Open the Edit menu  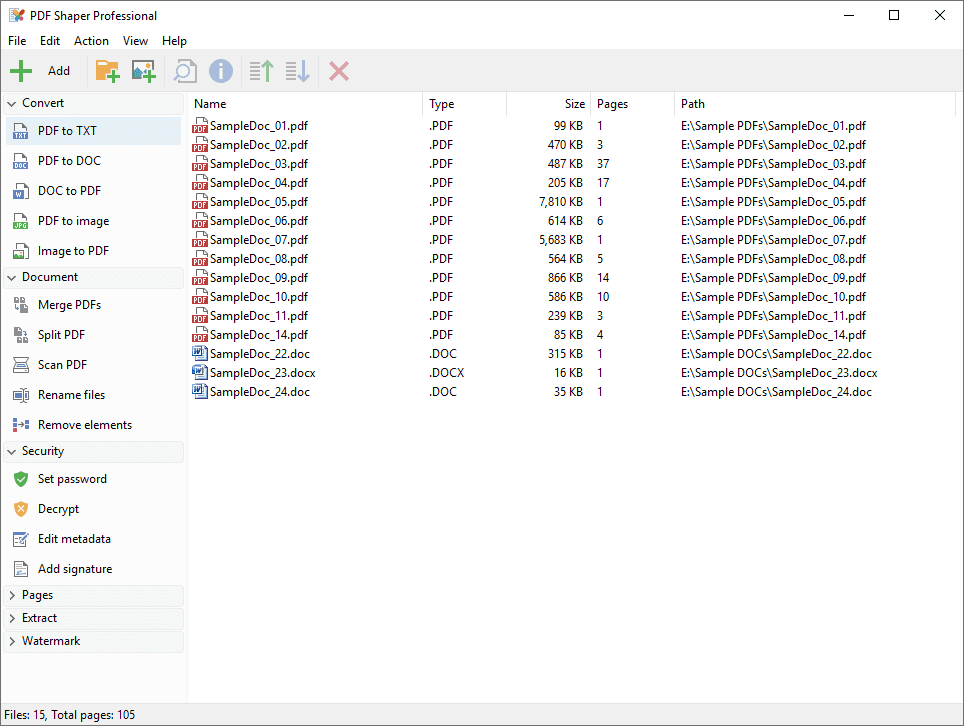50,41
